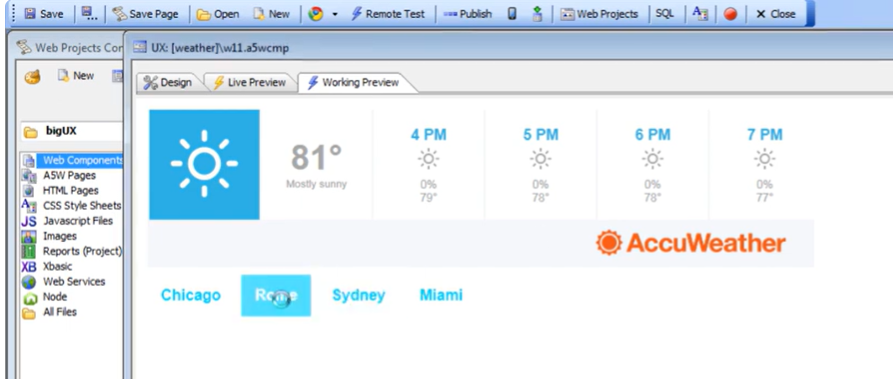Click the mobile phone icon in the toolbar
The image size is (893, 379).
pos(512,14)
